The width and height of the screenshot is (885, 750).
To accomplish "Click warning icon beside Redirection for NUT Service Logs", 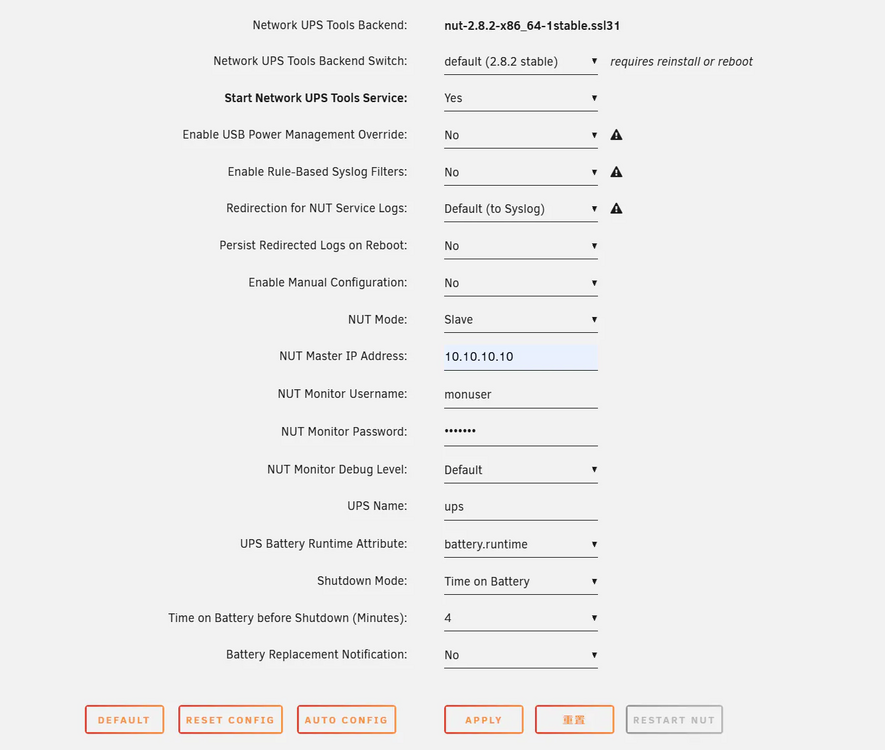I will click(x=616, y=209).
